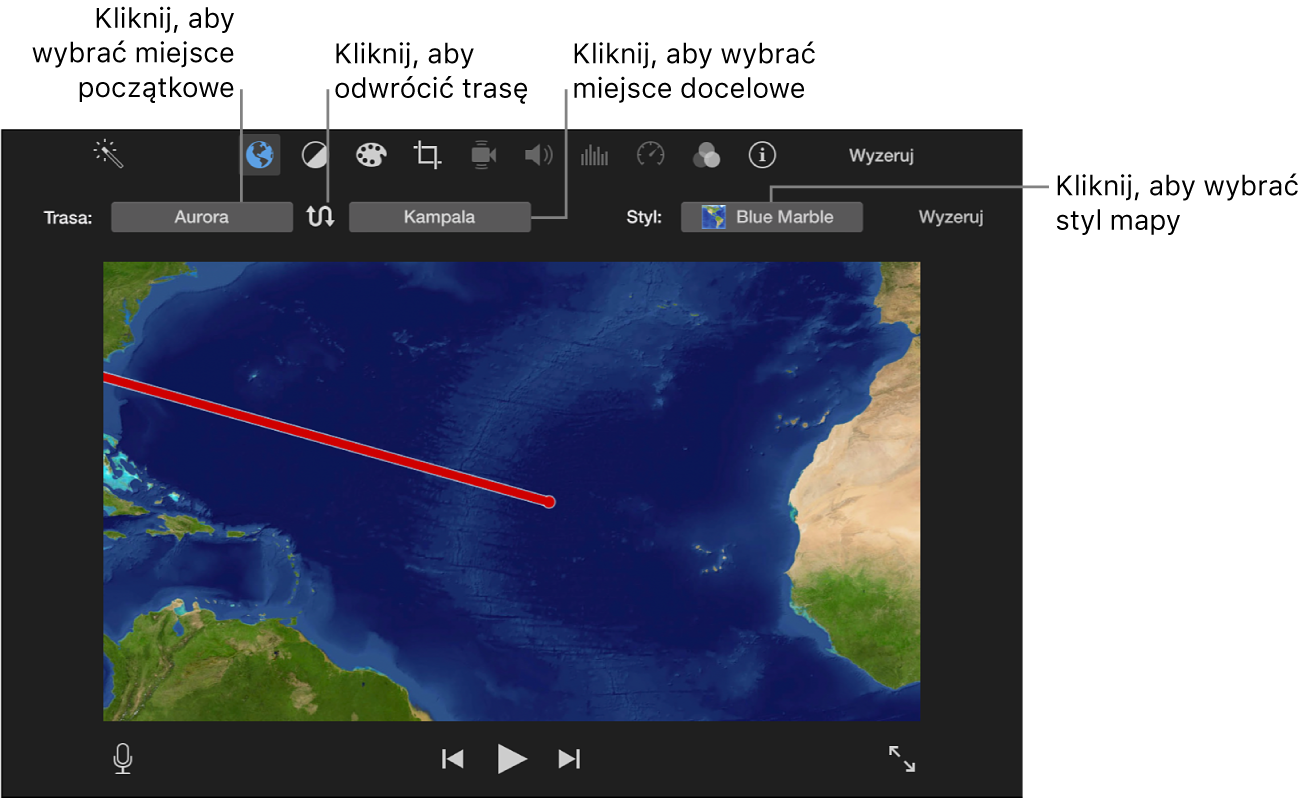Open the color correction palette icon
Screen dimensions: 1303x798
[x=370, y=155]
